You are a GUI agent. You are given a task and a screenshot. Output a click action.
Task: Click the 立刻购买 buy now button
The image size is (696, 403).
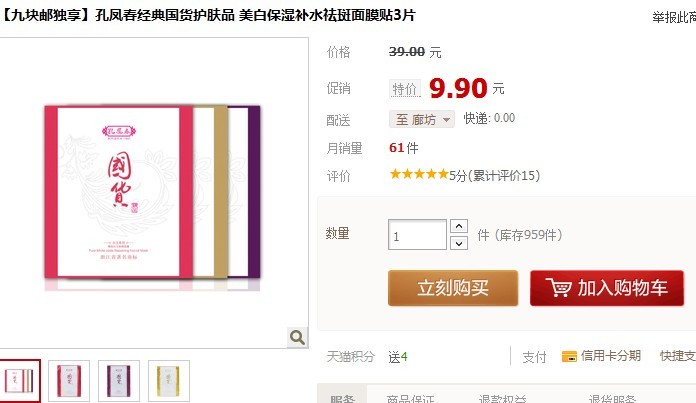click(x=453, y=288)
